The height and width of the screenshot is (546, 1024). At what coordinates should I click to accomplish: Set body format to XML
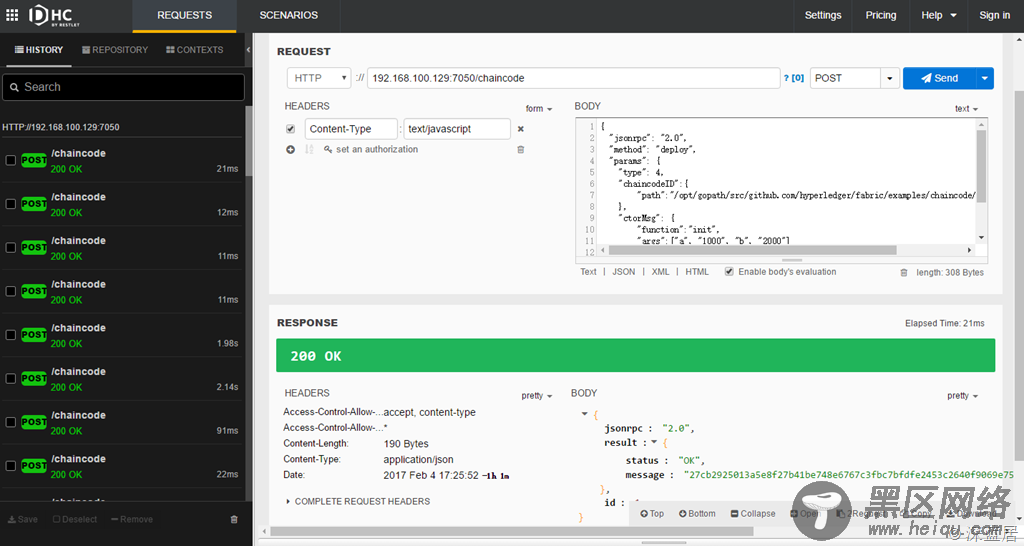[x=660, y=272]
